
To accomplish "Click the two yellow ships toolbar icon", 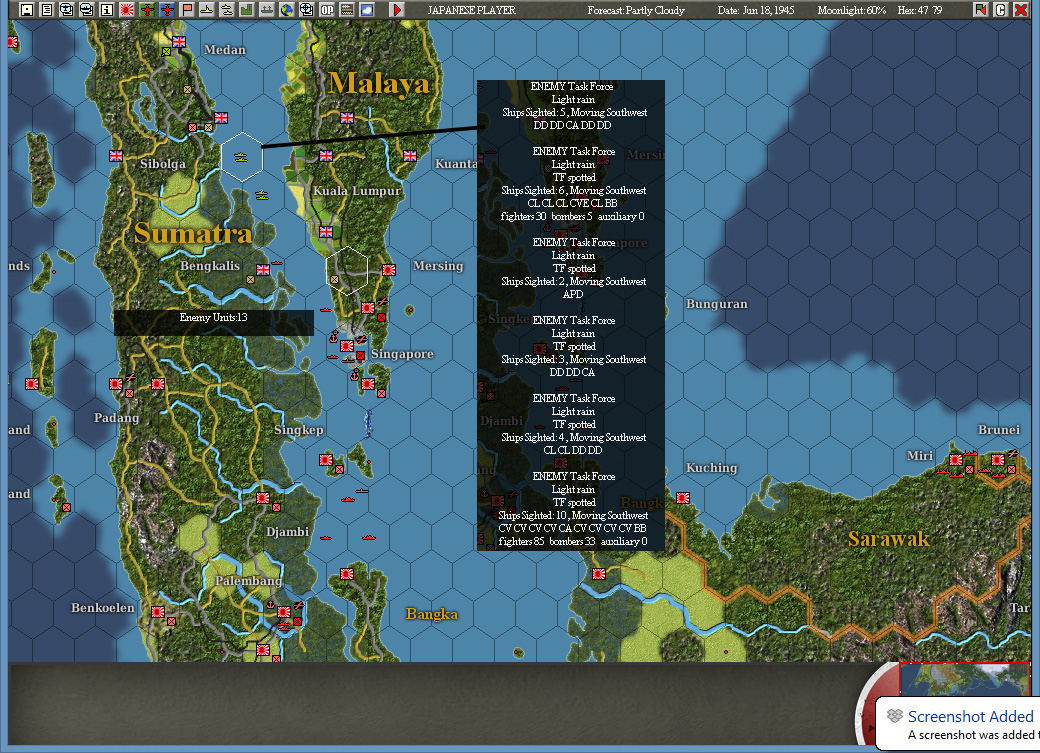I will (x=226, y=9).
